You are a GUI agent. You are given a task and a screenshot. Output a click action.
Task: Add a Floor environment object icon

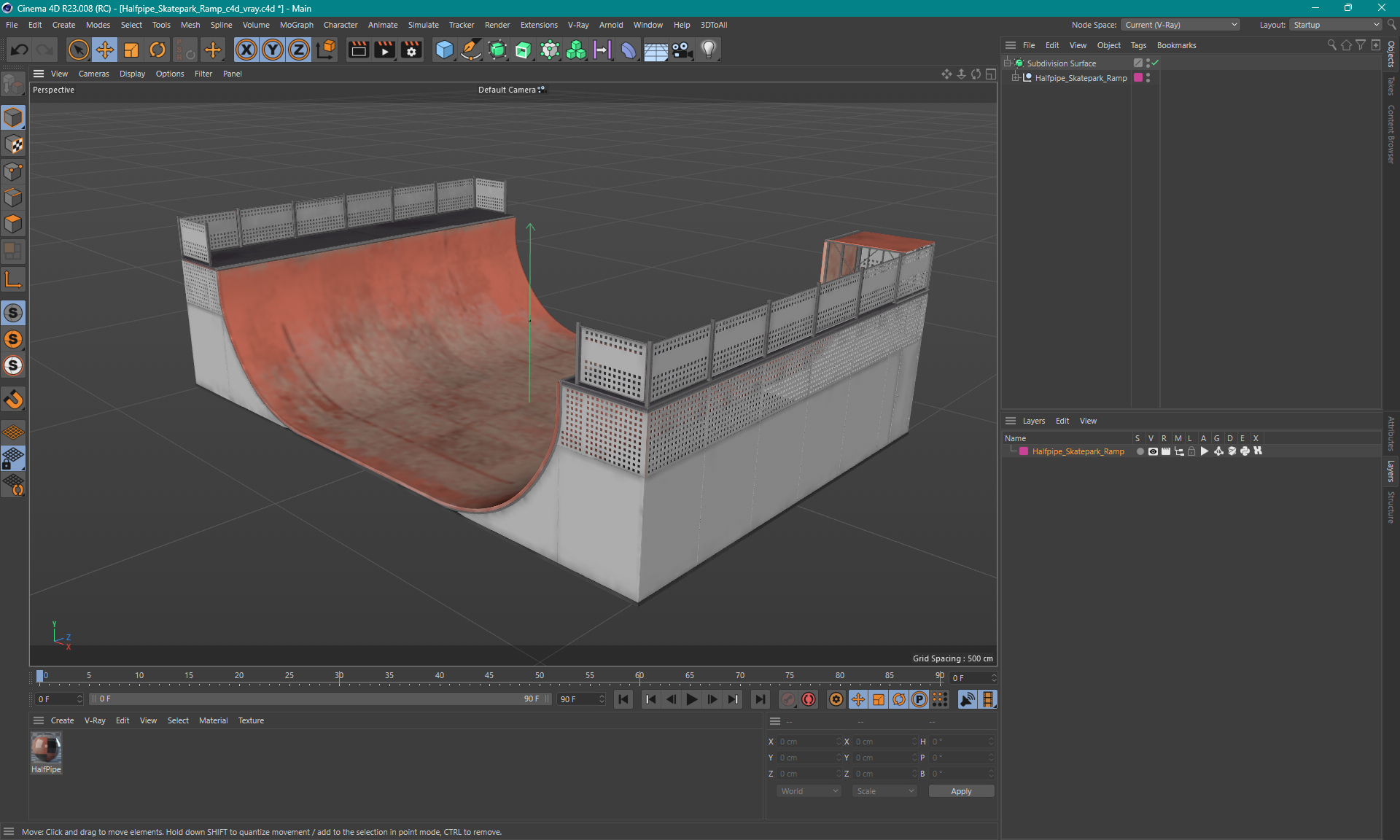pyautogui.click(x=656, y=50)
